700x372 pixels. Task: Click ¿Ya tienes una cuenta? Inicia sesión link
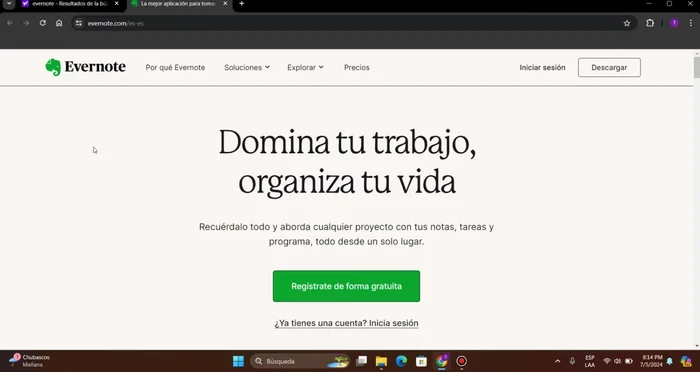[x=346, y=323]
